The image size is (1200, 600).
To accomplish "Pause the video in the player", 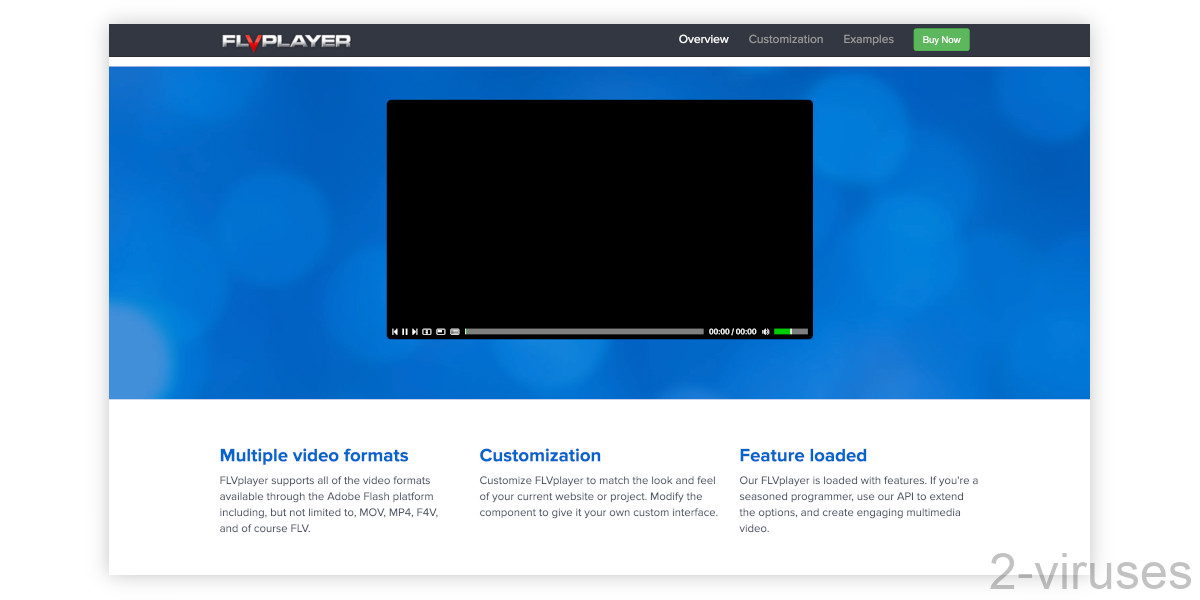I will tap(405, 332).
